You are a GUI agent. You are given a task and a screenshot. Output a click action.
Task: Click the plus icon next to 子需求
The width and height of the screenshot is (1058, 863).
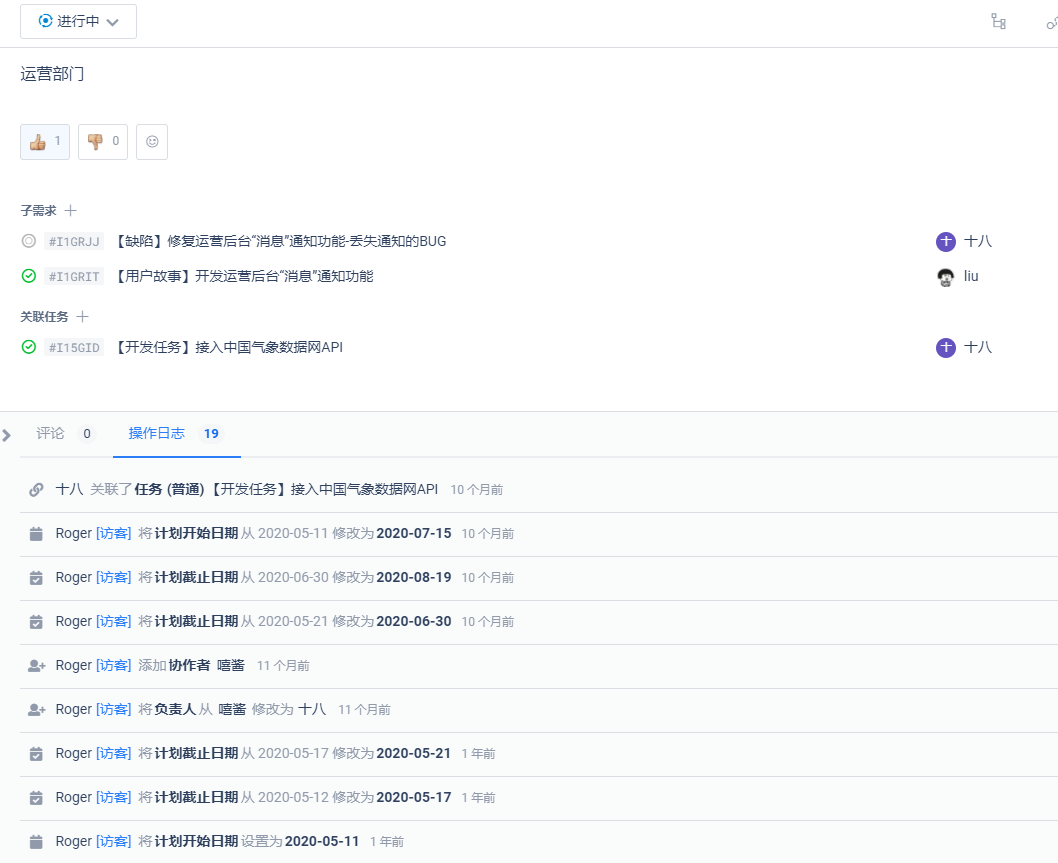[71, 210]
